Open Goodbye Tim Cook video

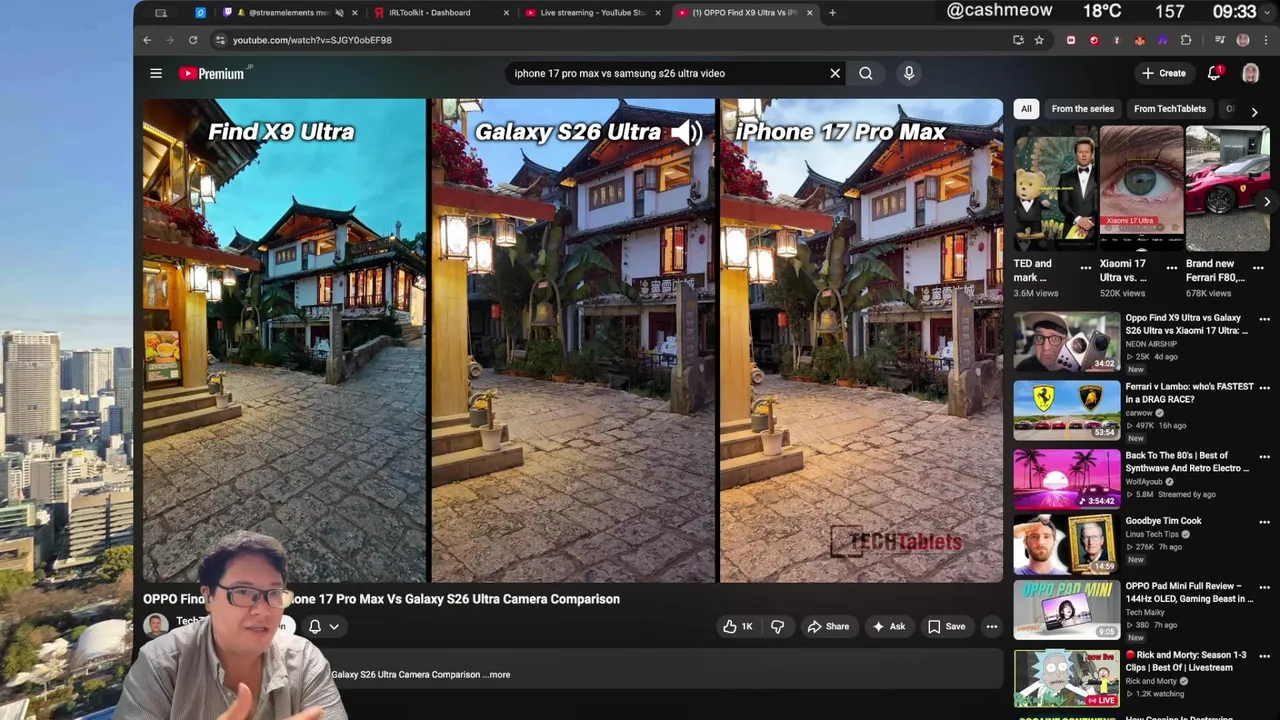1067,545
